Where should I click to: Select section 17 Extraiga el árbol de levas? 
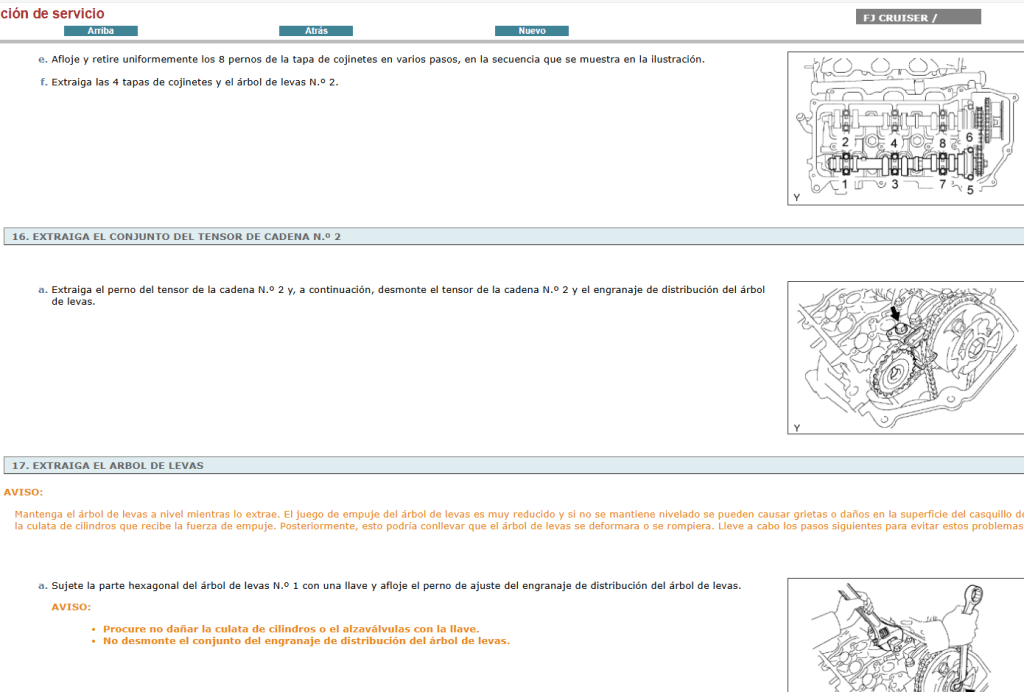point(108,465)
